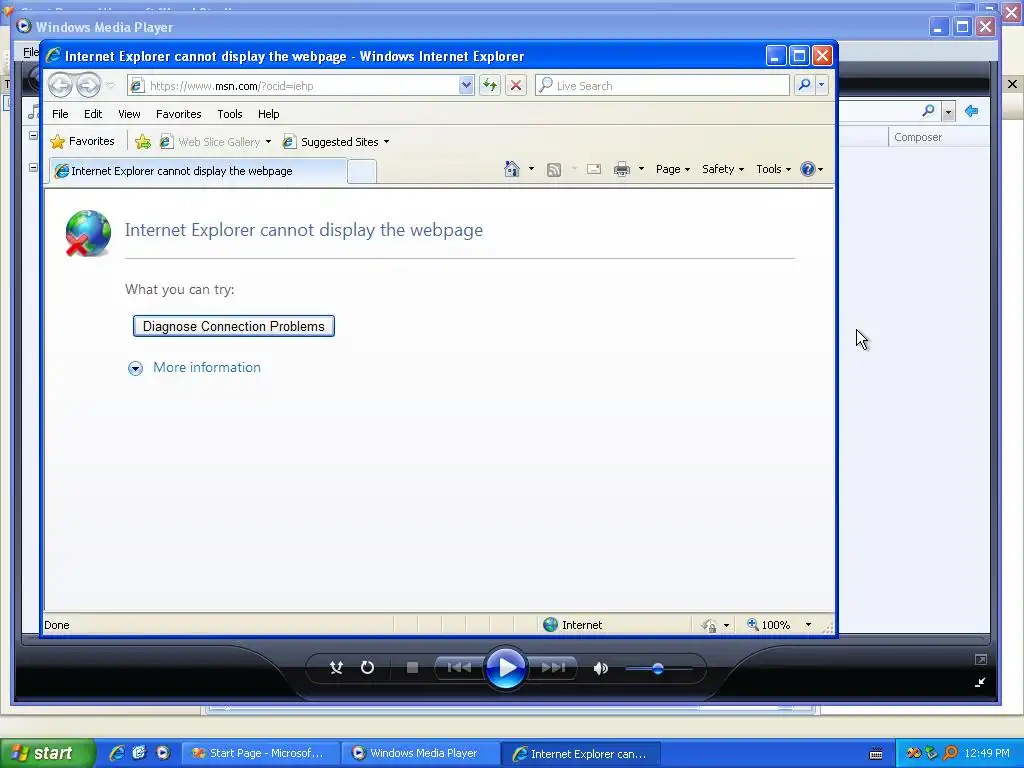
Task: Click the Media Player Play button
Action: [505, 667]
